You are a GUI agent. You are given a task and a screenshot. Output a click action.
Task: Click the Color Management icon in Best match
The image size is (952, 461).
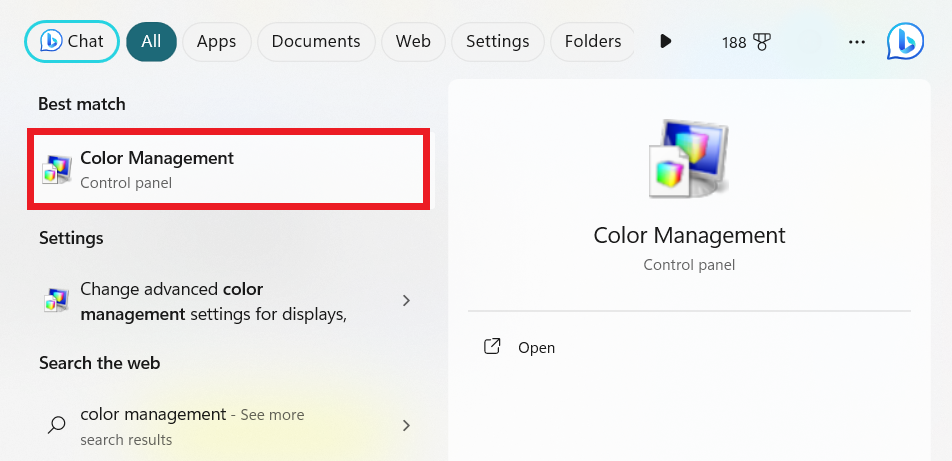(57, 169)
